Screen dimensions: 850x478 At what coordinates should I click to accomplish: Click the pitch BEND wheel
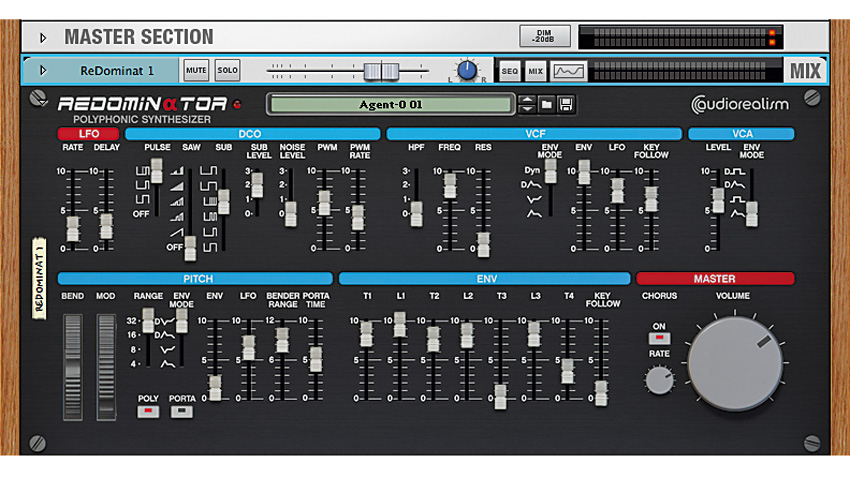[x=73, y=367]
